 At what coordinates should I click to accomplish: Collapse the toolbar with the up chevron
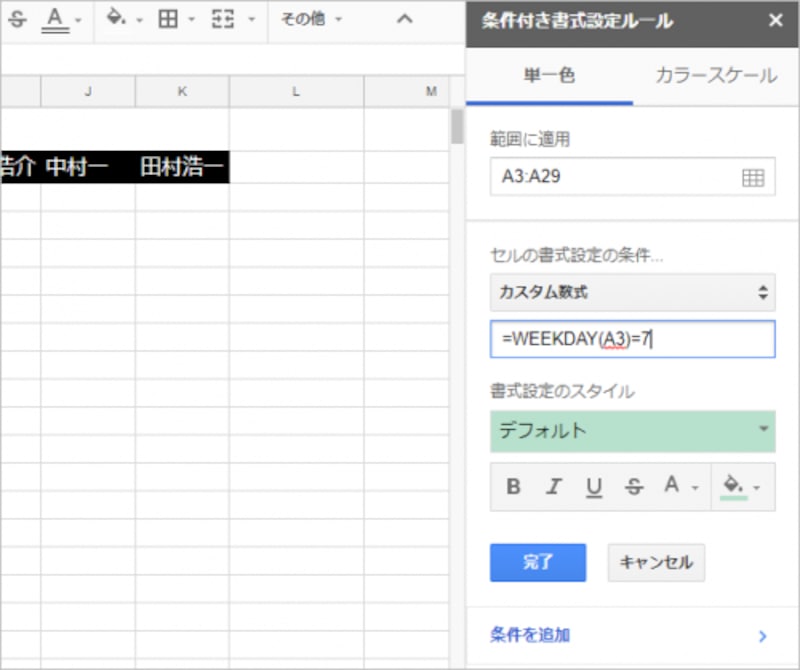(x=405, y=19)
